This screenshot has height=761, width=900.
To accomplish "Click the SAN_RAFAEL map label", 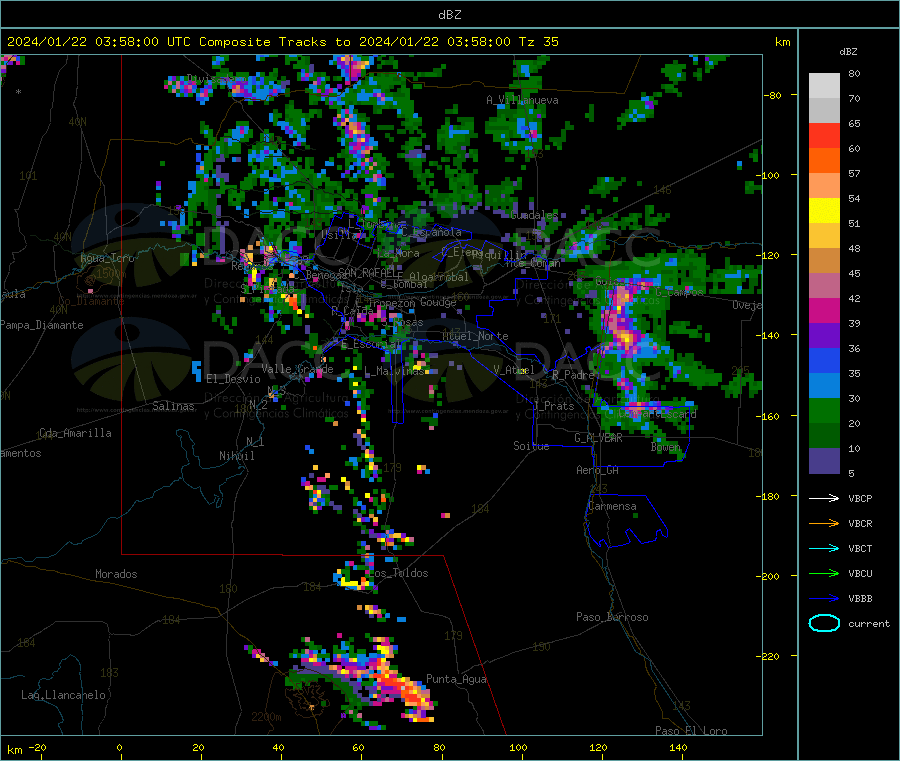I will click(367, 272).
